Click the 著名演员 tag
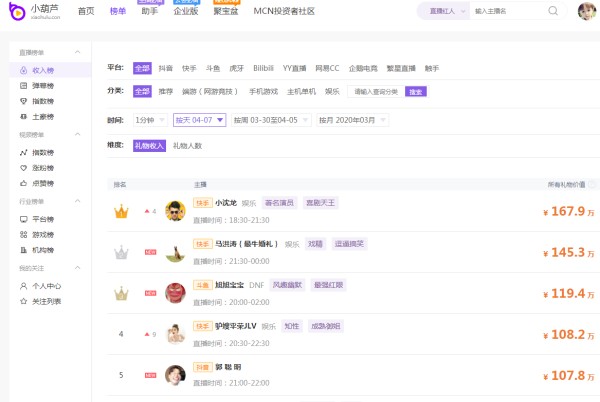 coord(279,203)
